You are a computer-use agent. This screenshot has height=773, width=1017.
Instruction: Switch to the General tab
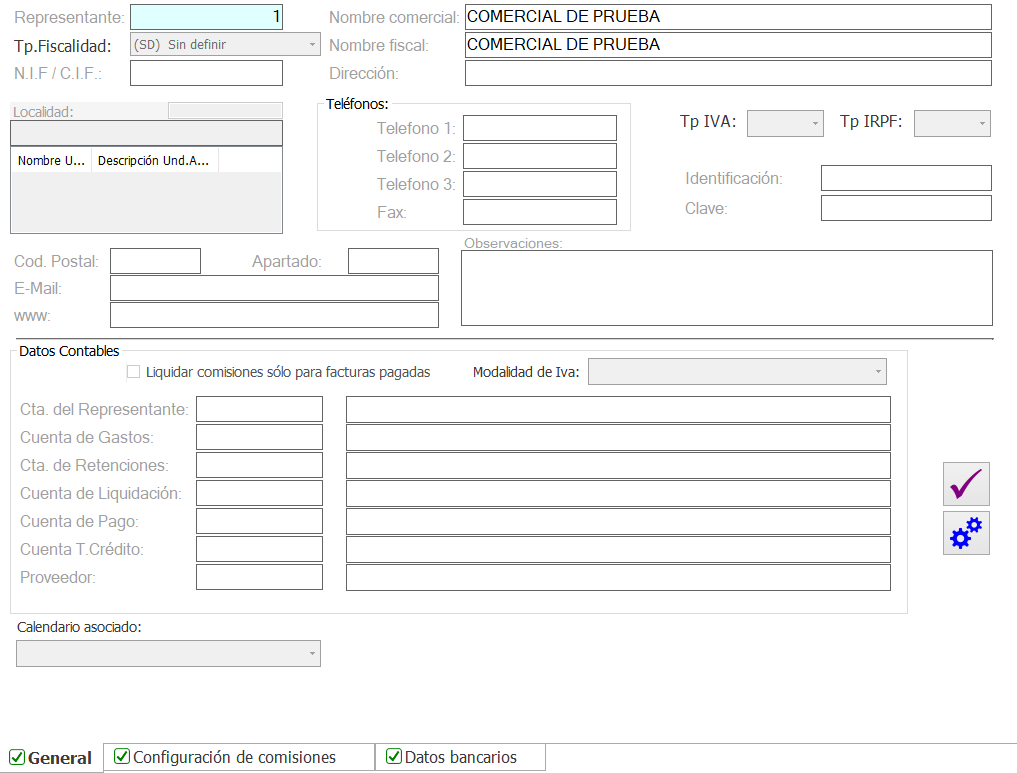(51, 758)
